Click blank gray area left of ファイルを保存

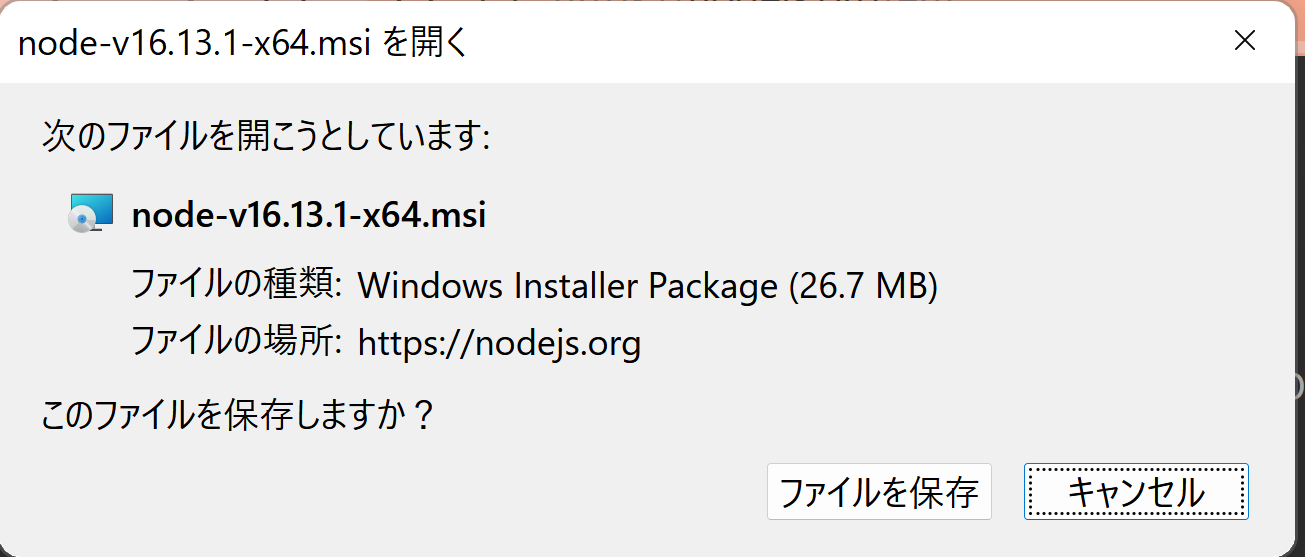(400, 492)
